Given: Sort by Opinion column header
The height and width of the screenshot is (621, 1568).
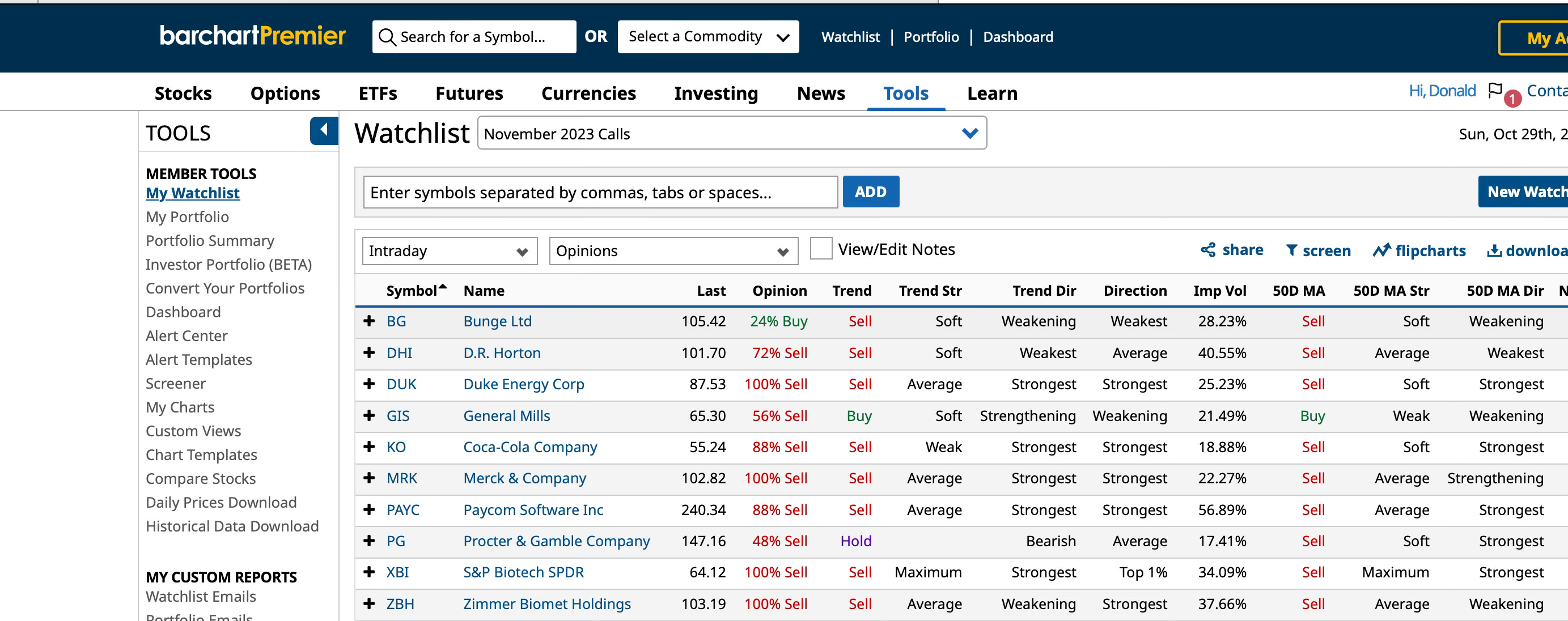Looking at the screenshot, I should [x=779, y=291].
